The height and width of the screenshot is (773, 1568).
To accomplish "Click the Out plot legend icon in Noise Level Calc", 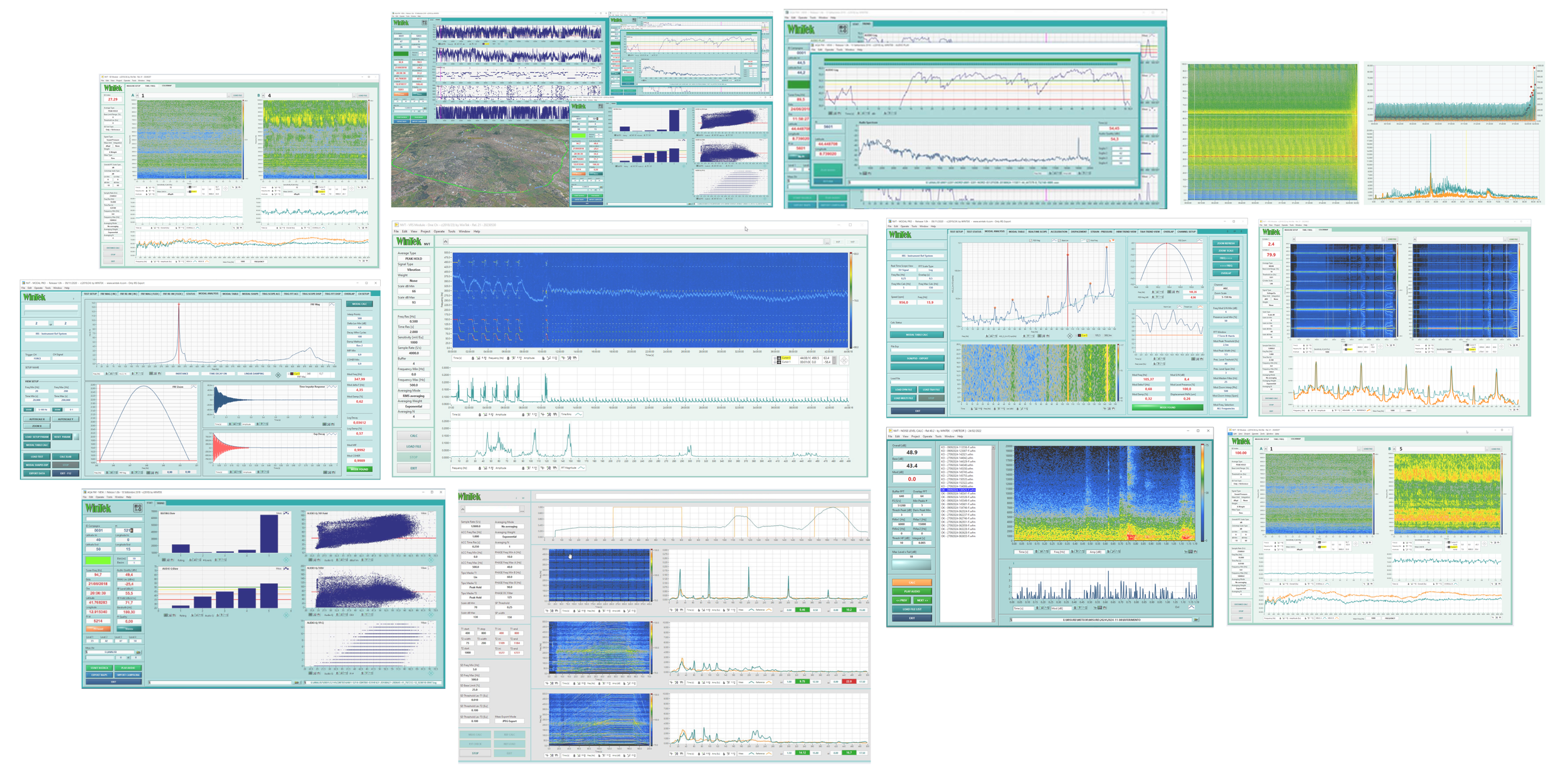I will pos(1190,607).
